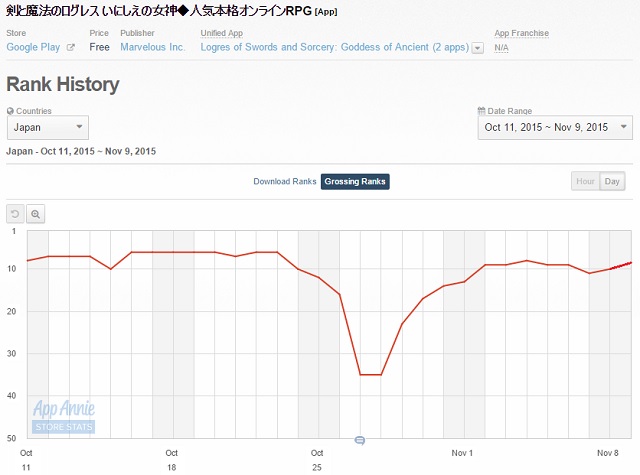Click the Oct 18 axis label
Screen dimensions: 640x475
171,460
